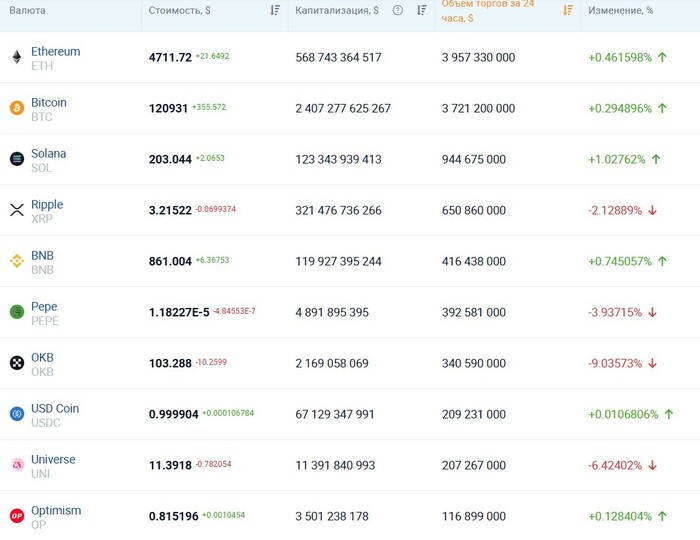This screenshot has width=700, height=540.
Task: Click the Bitcoin orange logo icon
Action: pos(17,108)
